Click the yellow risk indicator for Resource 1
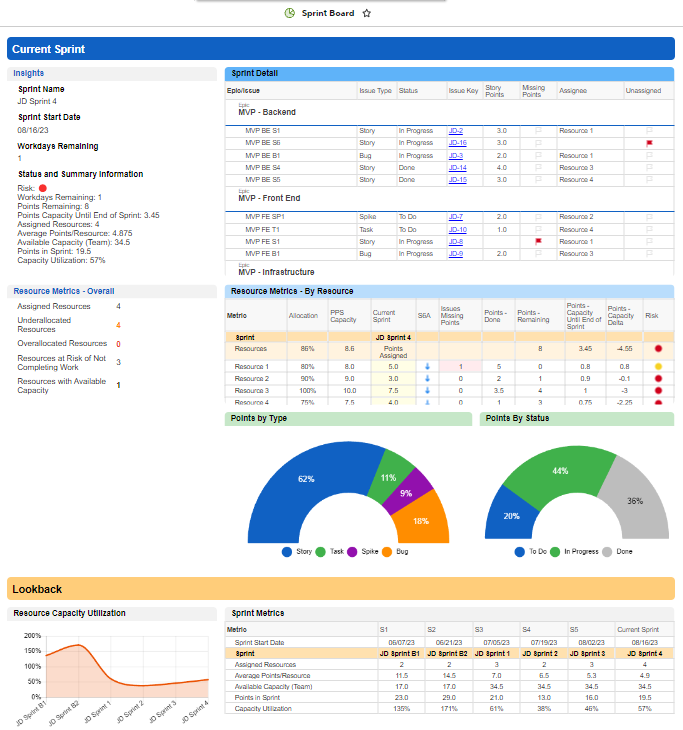This screenshot has height=730, width=683. 658,366
